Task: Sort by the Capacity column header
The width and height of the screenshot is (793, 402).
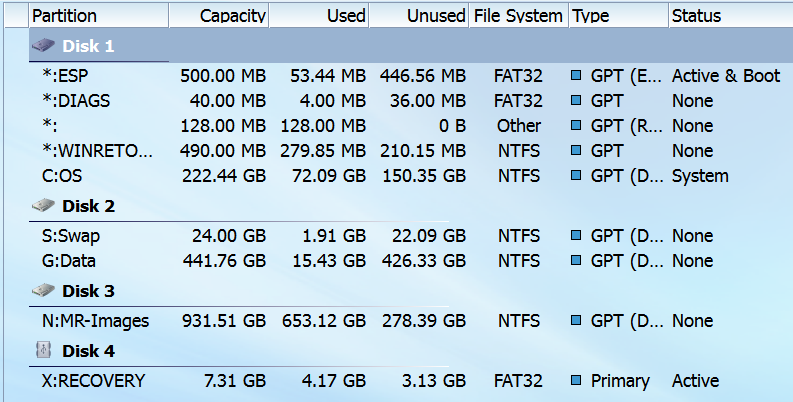Action: click(x=232, y=16)
